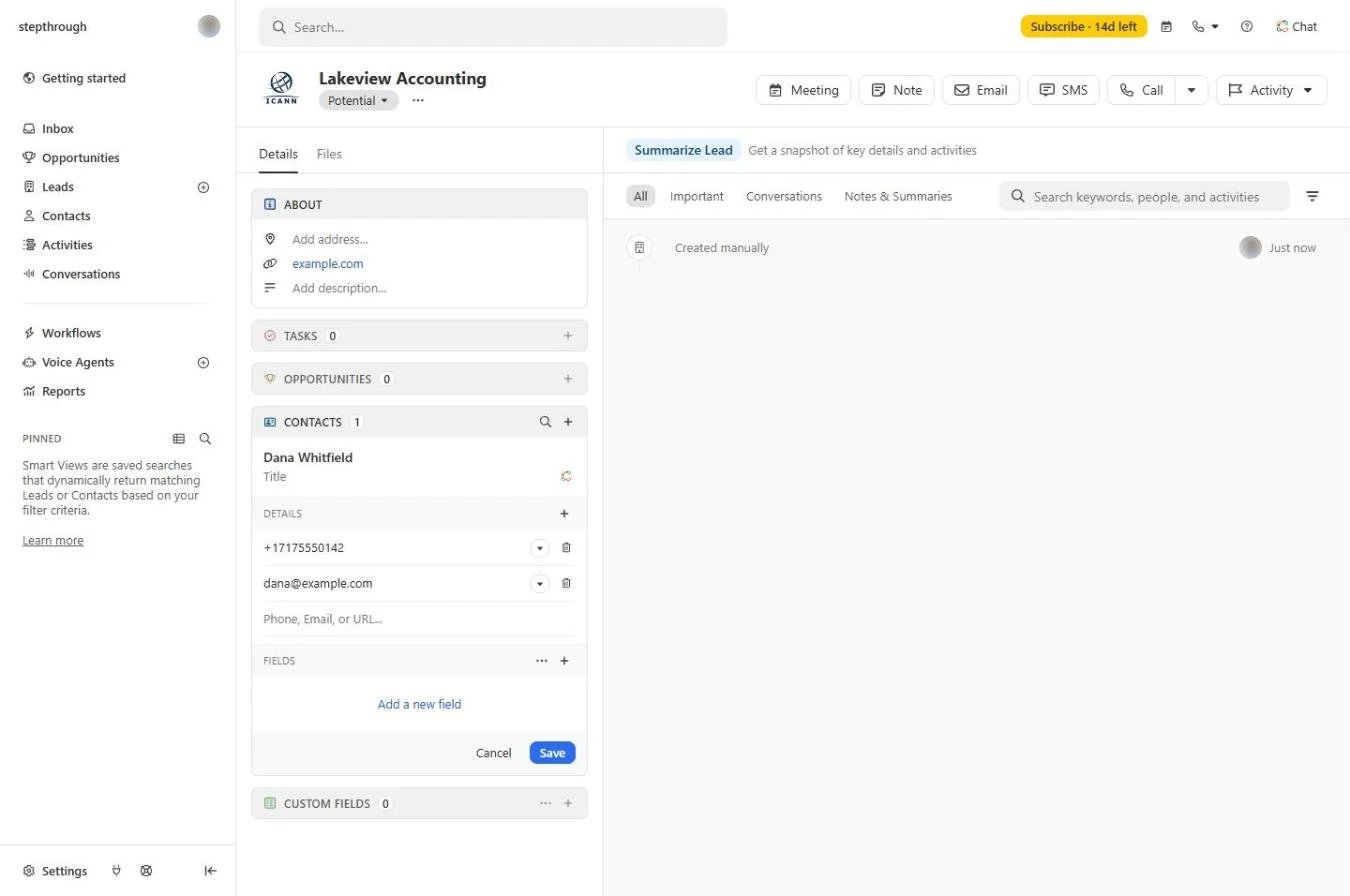The height and width of the screenshot is (896, 1350).
Task: Open the Potential status dropdown
Action: (x=359, y=101)
